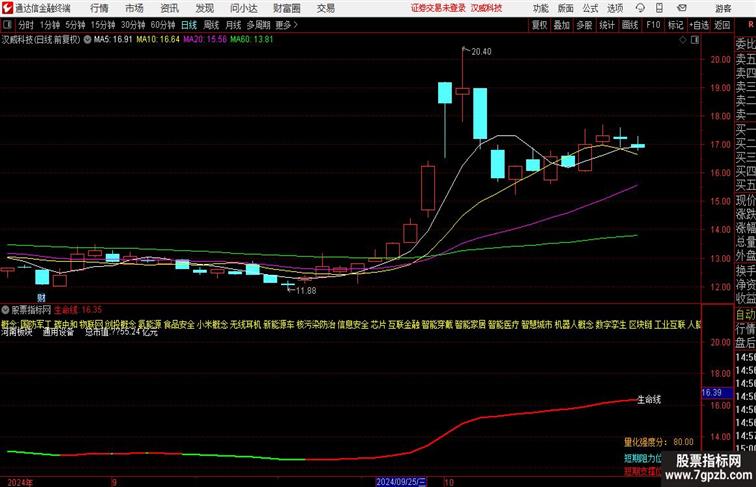Viewport: 756px width, 487px height.
Task: Expand the 更多 periods chevron
Action: click(287, 25)
